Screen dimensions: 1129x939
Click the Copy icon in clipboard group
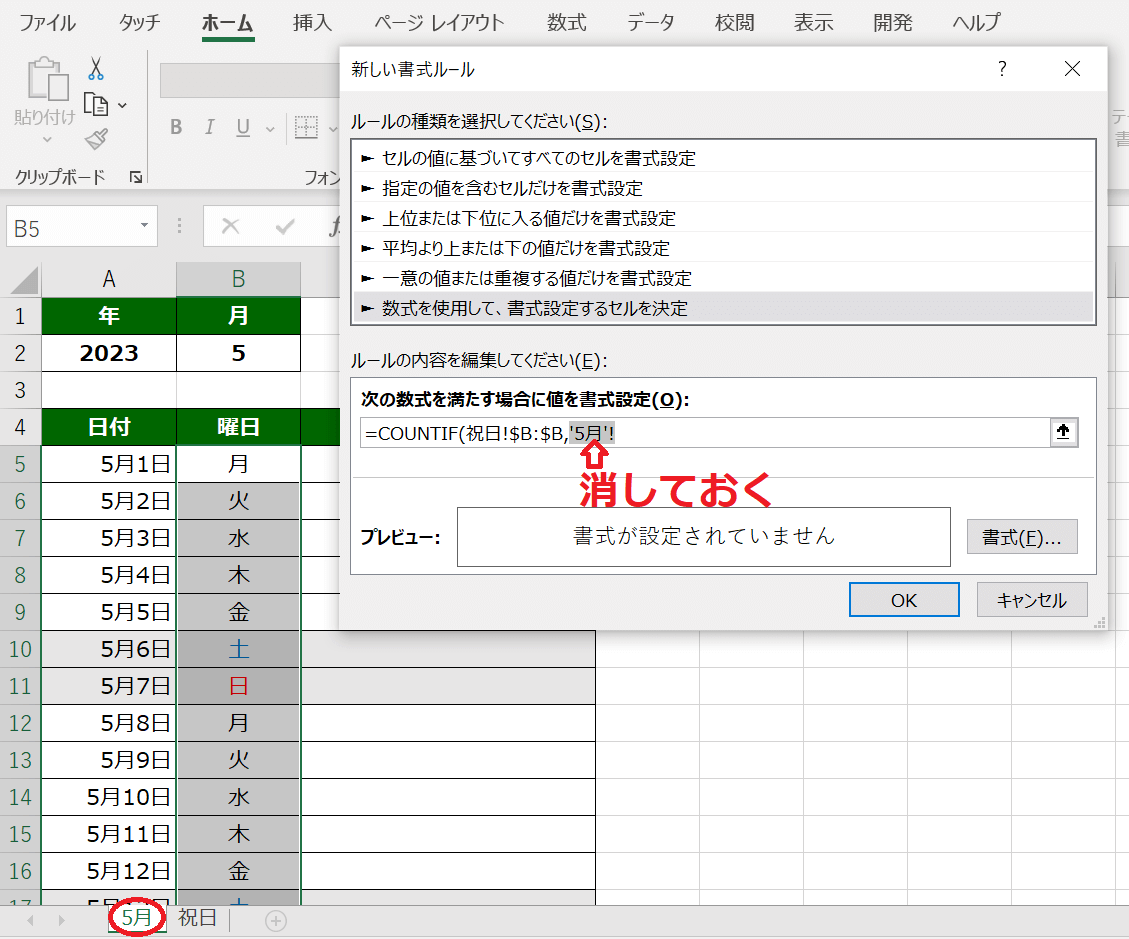pos(95,104)
